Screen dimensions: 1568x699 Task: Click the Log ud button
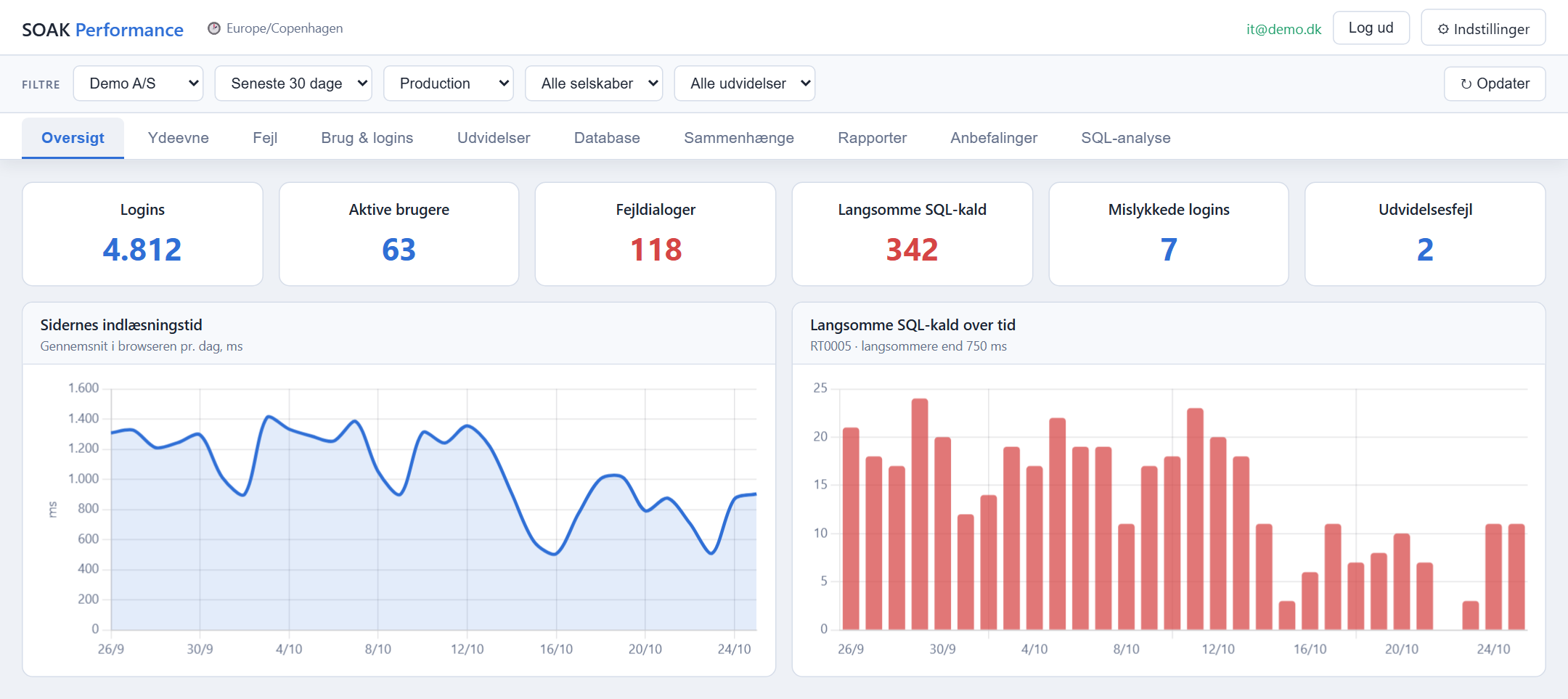click(x=1371, y=28)
